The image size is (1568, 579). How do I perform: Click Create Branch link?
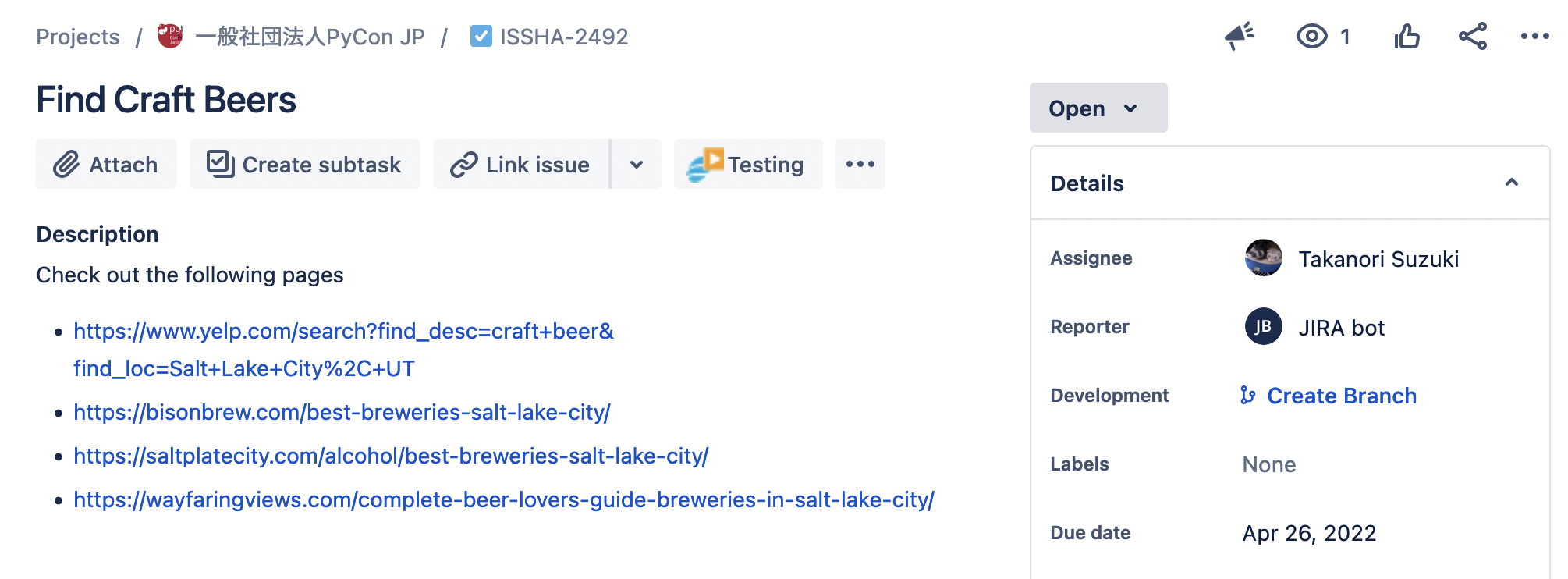(1341, 396)
